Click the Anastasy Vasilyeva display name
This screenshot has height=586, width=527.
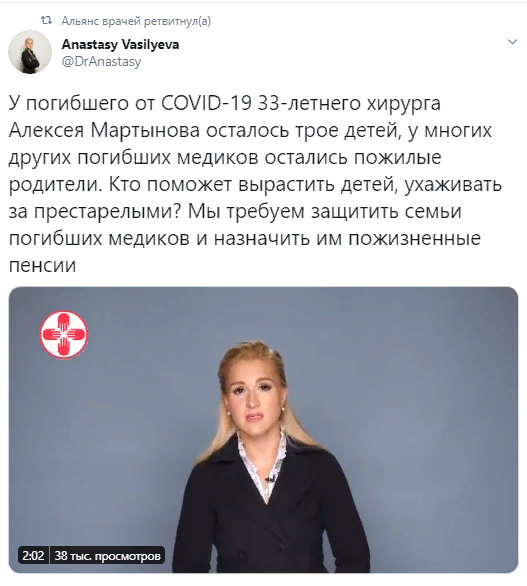120,44
